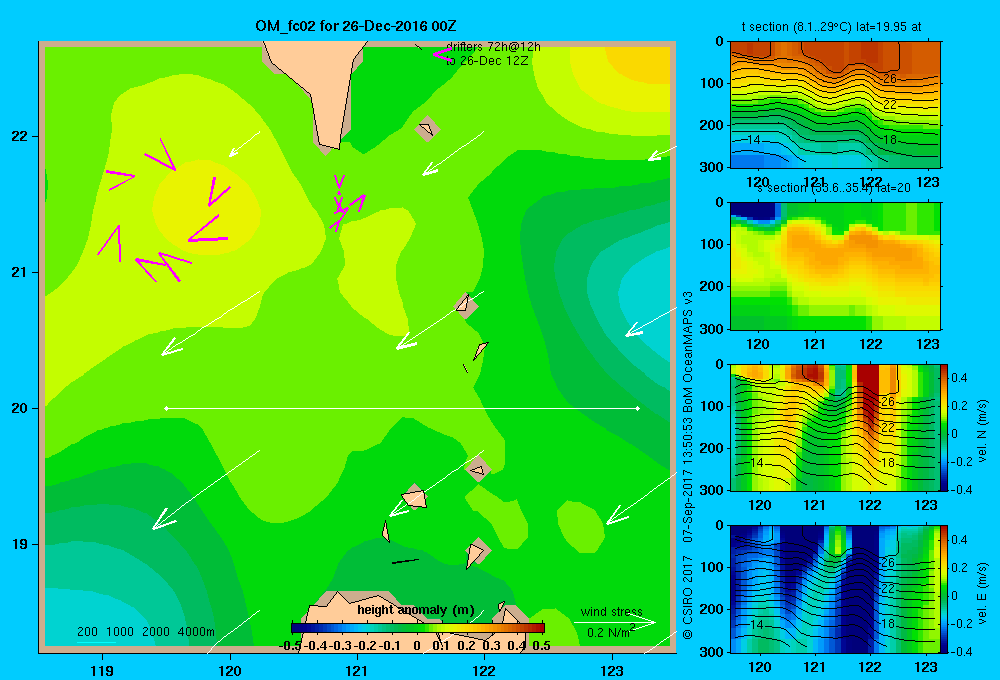
Task: Click the 0.5 tick on height anomaly colorbar
Action: [541, 646]
